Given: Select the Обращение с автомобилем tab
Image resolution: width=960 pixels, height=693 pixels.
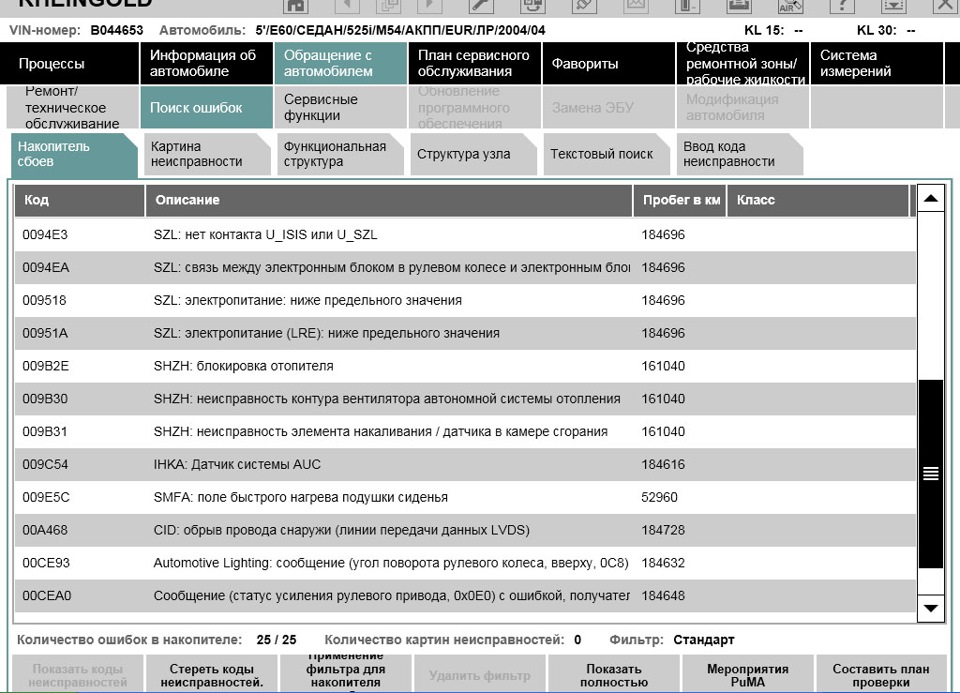Looking at the screenshot, I should [x=340, y=63].
